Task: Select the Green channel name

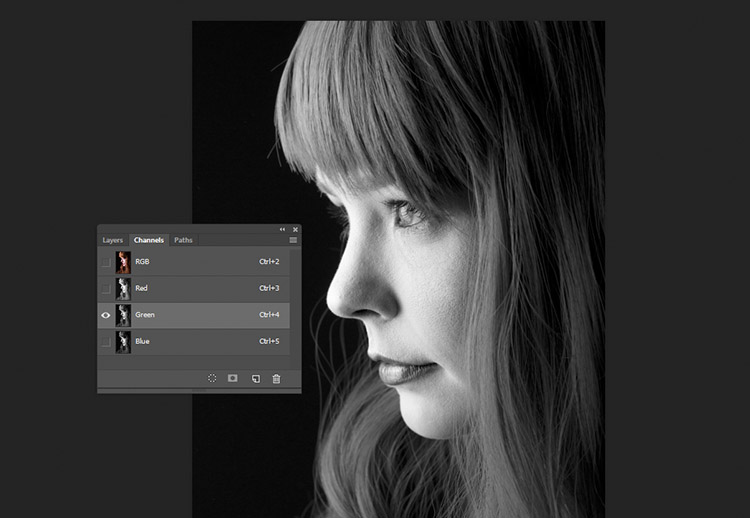Action: click(144, 315)
